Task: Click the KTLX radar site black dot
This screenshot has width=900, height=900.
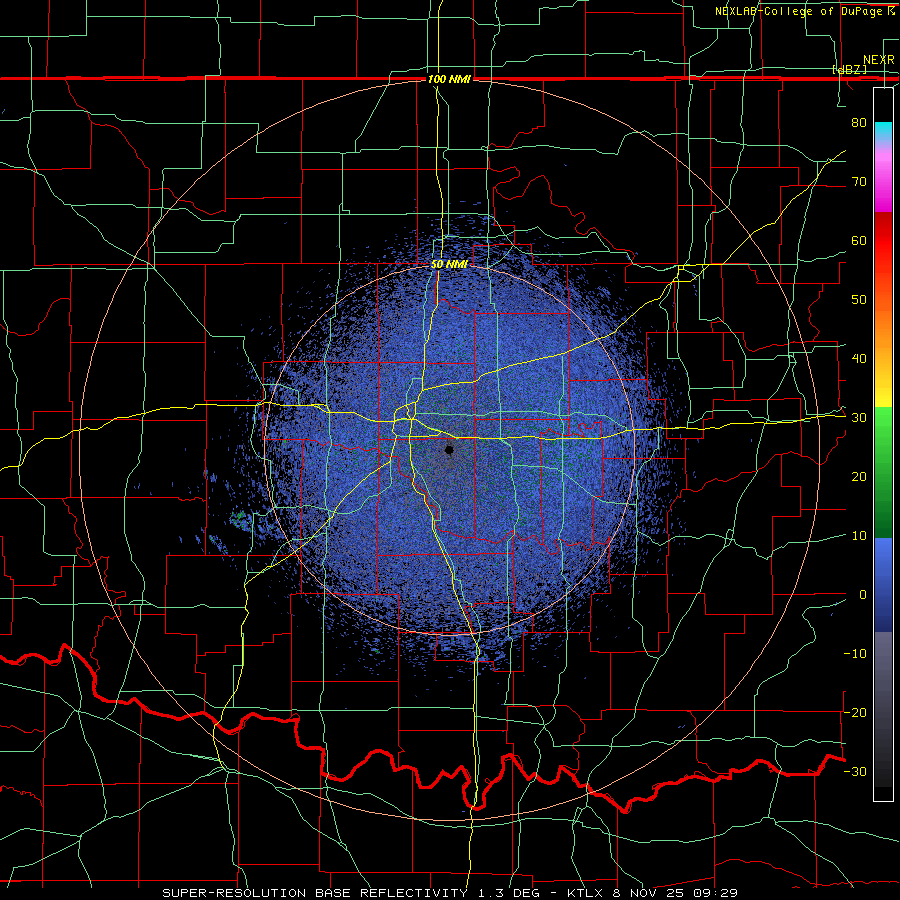Action: point(449,450)
